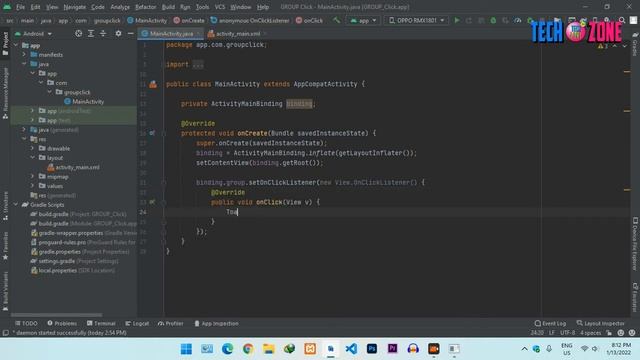Collapse the java folder in tree

pyautogui.click(x=24, y=64)
